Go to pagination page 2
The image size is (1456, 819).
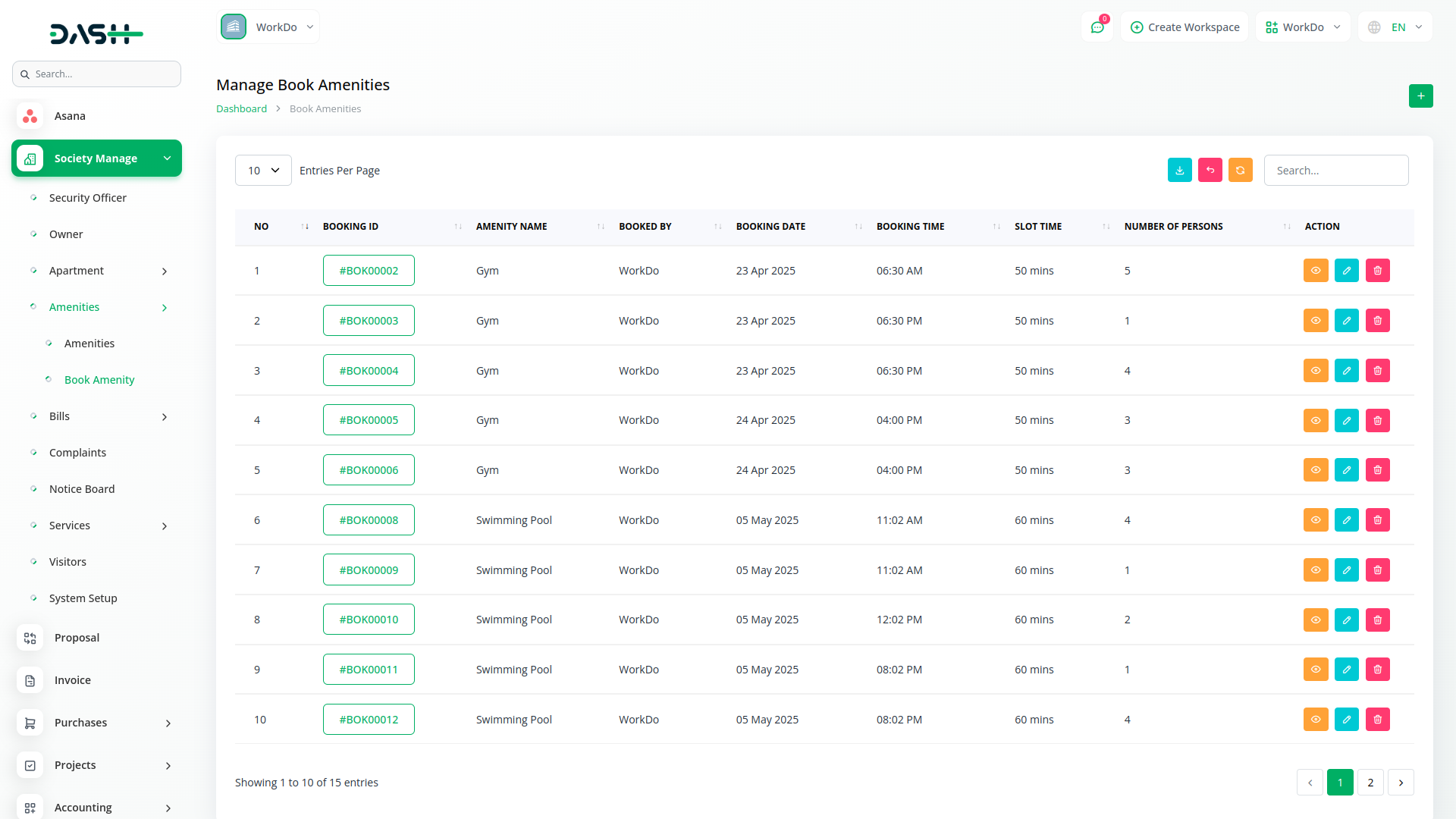pos(1370,783)
